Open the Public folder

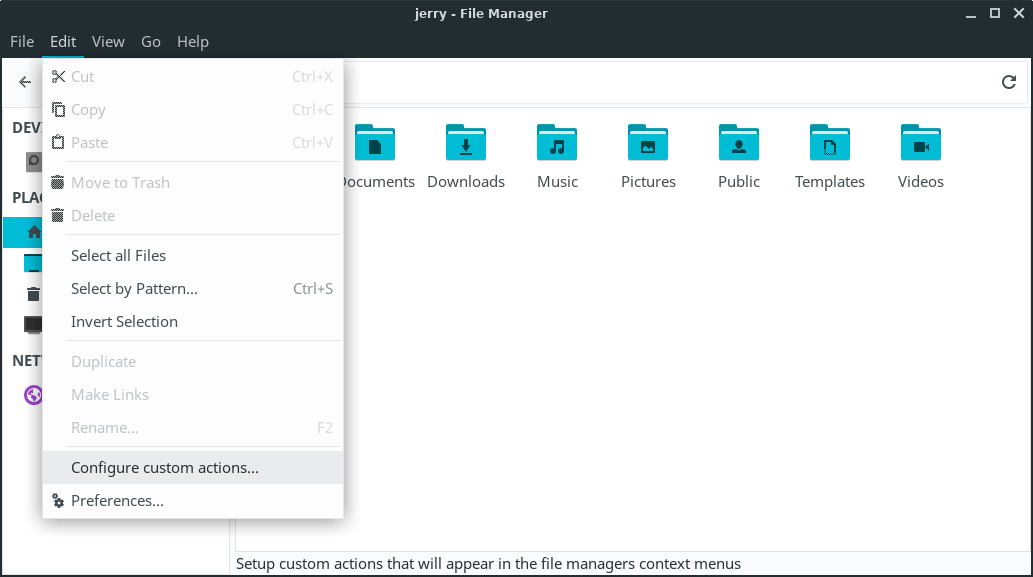coord(739,144)
